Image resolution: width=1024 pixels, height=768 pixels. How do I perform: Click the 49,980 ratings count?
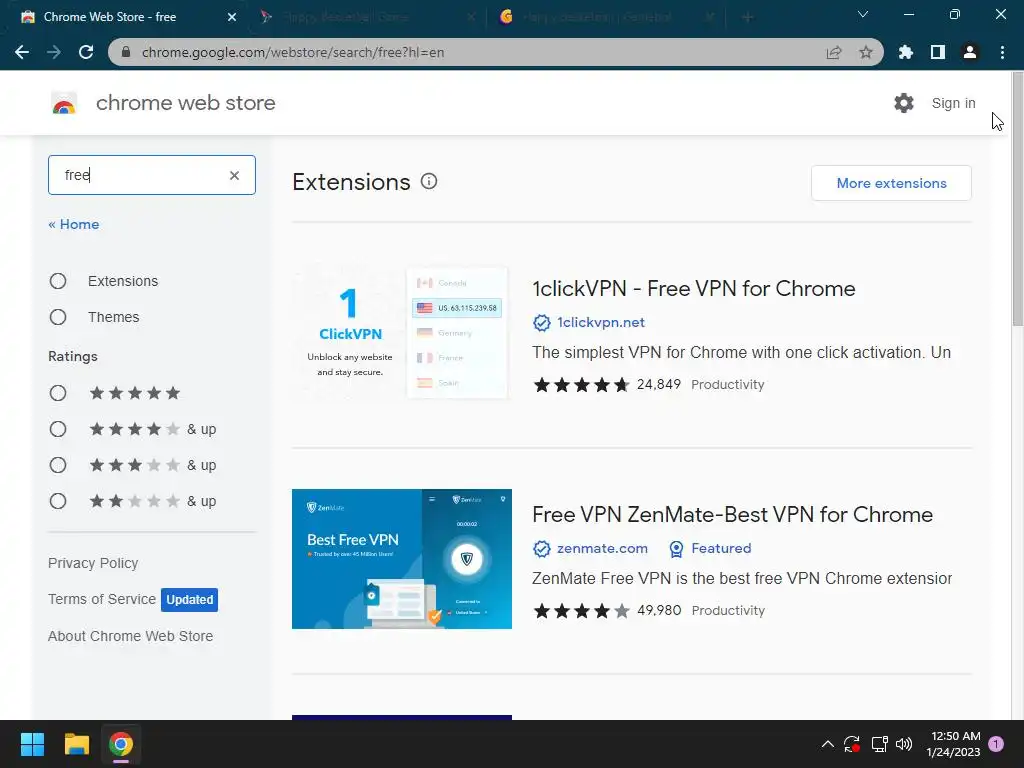(659, 611)
